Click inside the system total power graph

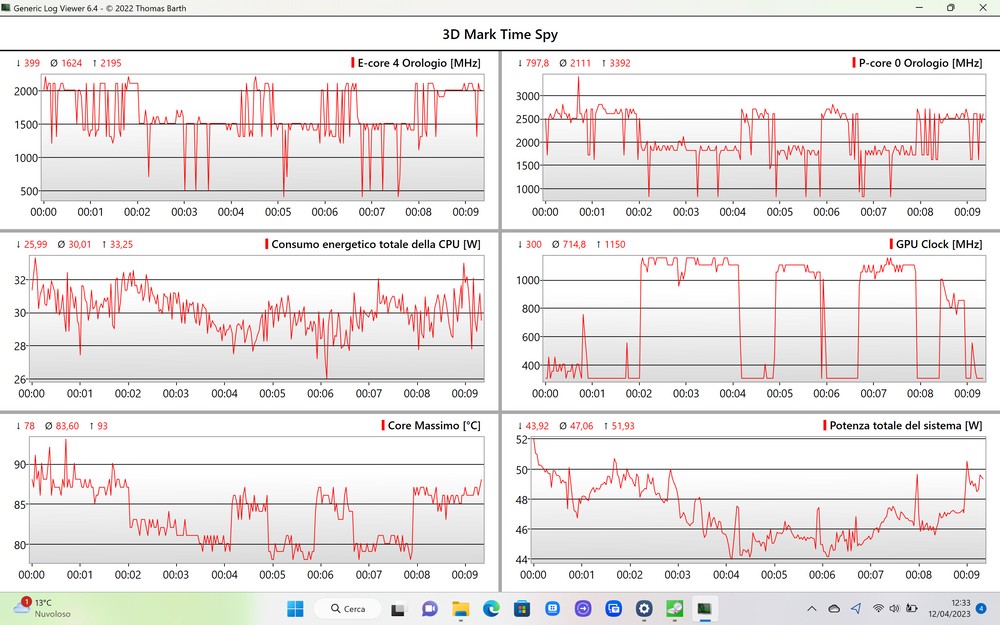tap(758, 499)
